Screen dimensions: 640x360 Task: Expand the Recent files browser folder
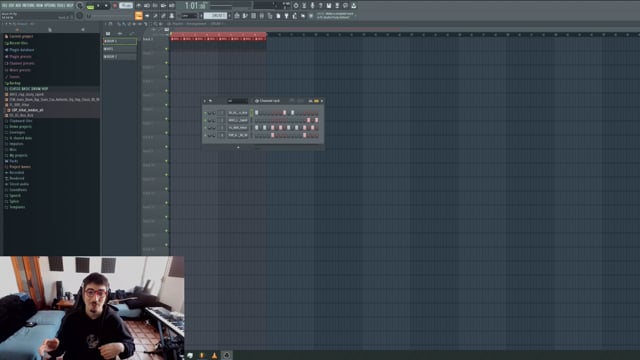18,43
